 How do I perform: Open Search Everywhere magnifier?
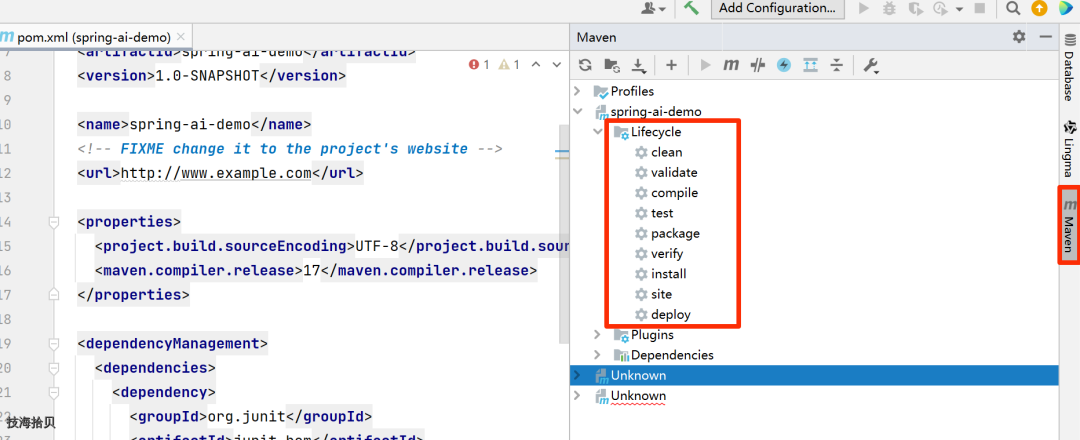pos(1012,8)
